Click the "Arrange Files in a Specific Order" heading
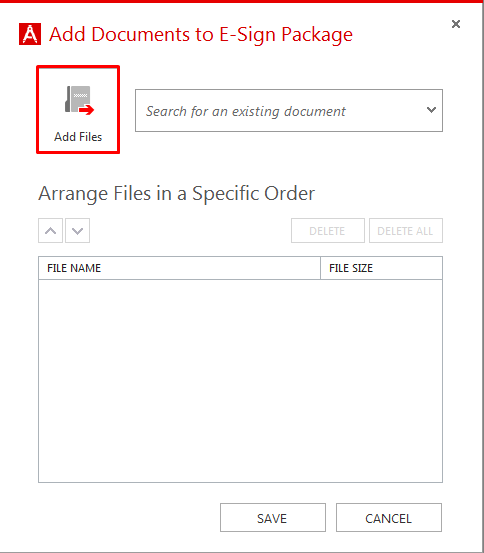484x553 pixels. tap(176, 194)
